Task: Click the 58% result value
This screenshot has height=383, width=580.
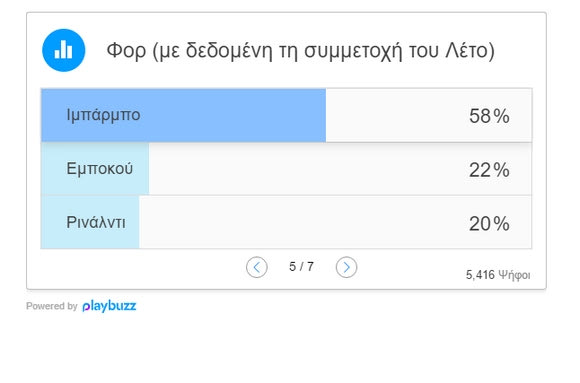Action: 489,116
